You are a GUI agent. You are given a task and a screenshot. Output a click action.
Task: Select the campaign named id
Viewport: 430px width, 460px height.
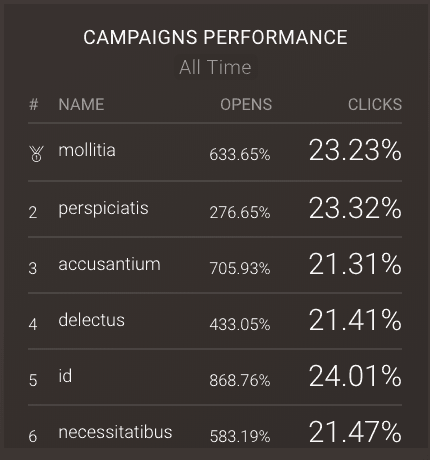pyautogui.click(x=65, y=376)
